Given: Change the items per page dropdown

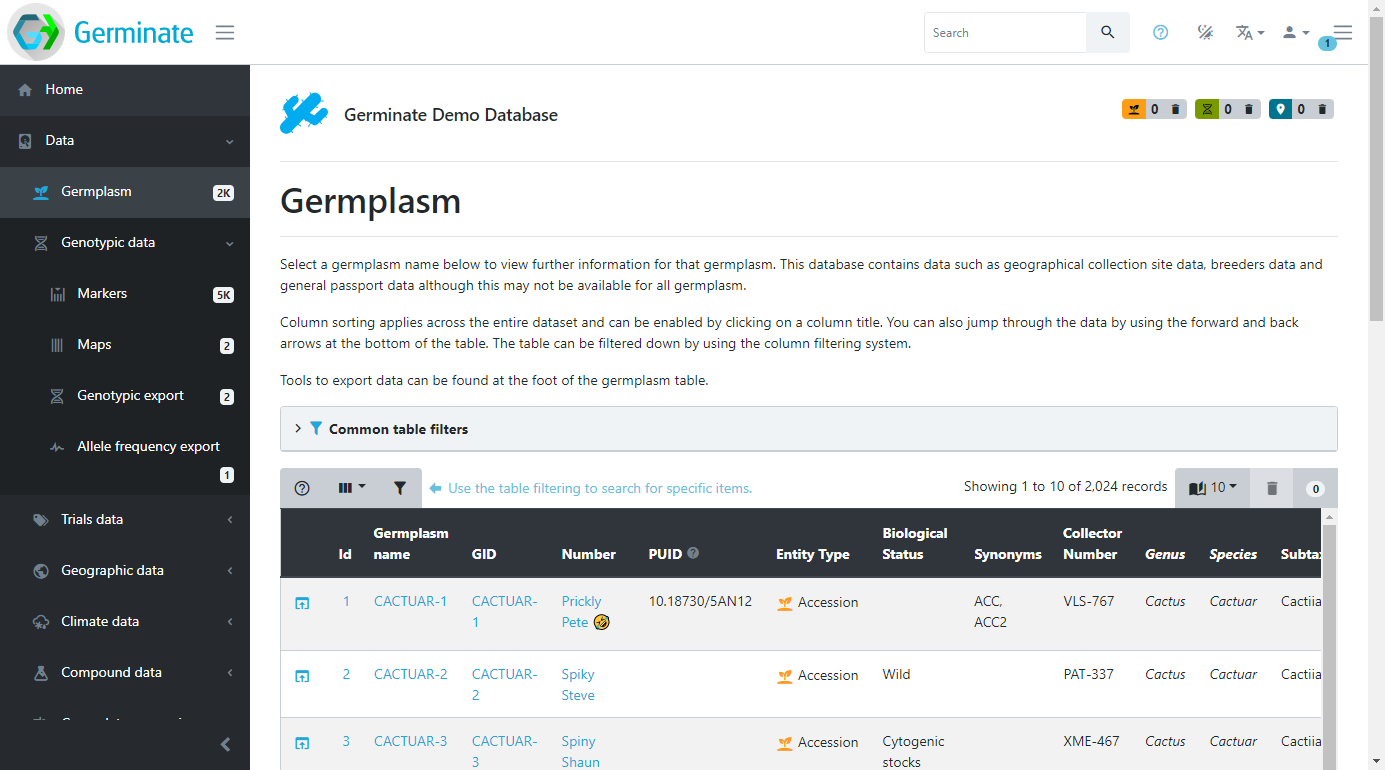Looking at the screenshot, I should (1212, 488).
